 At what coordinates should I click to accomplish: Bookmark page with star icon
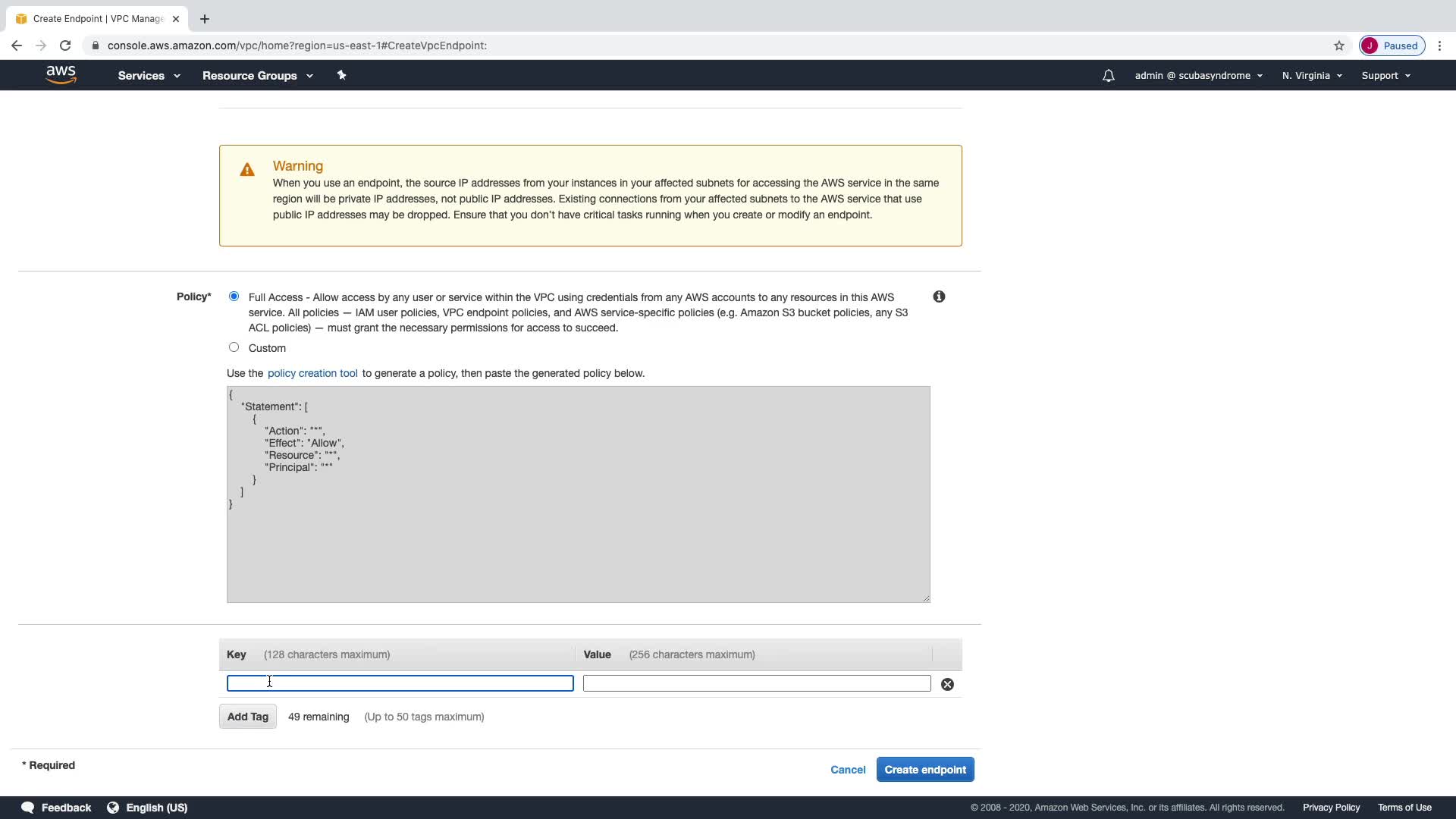tap(1339, 45)
